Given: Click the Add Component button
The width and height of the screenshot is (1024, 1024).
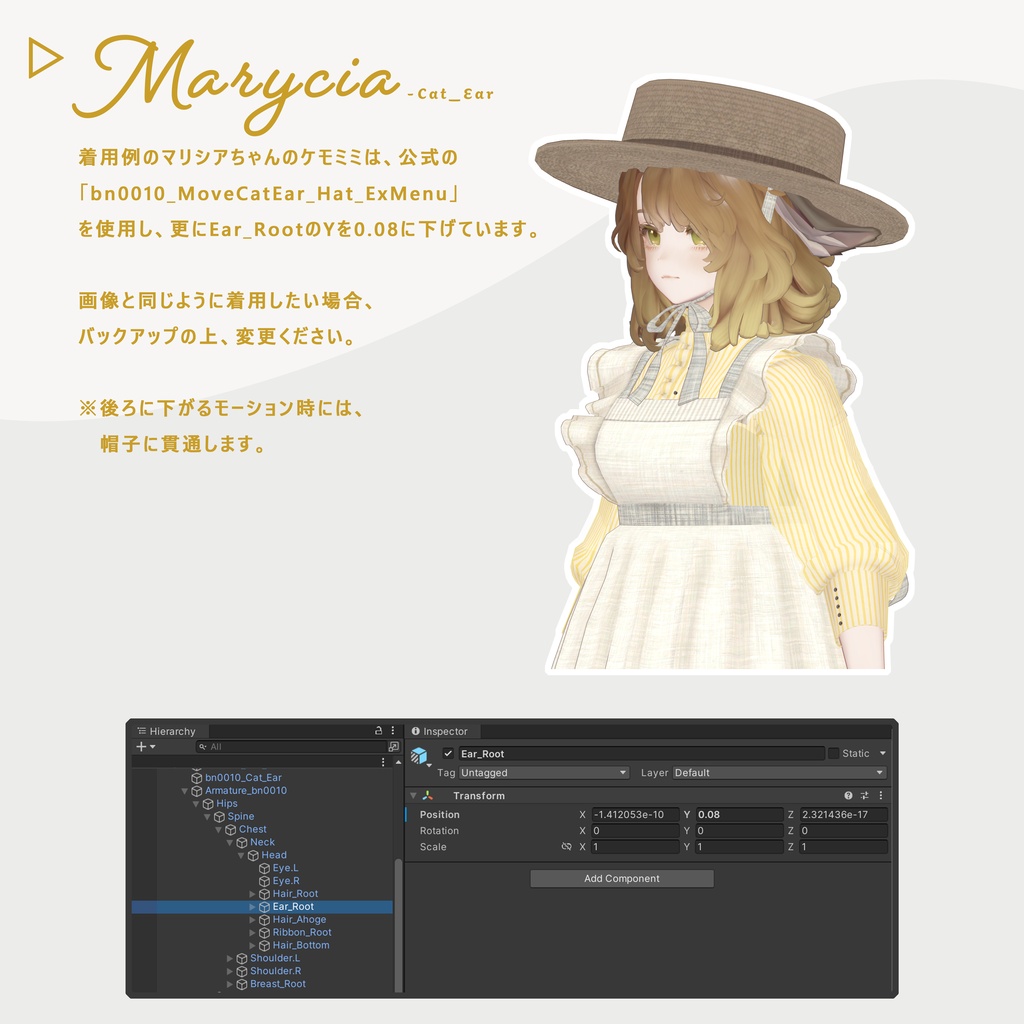Looking at the screenshot, I should (x=622, y=878).
